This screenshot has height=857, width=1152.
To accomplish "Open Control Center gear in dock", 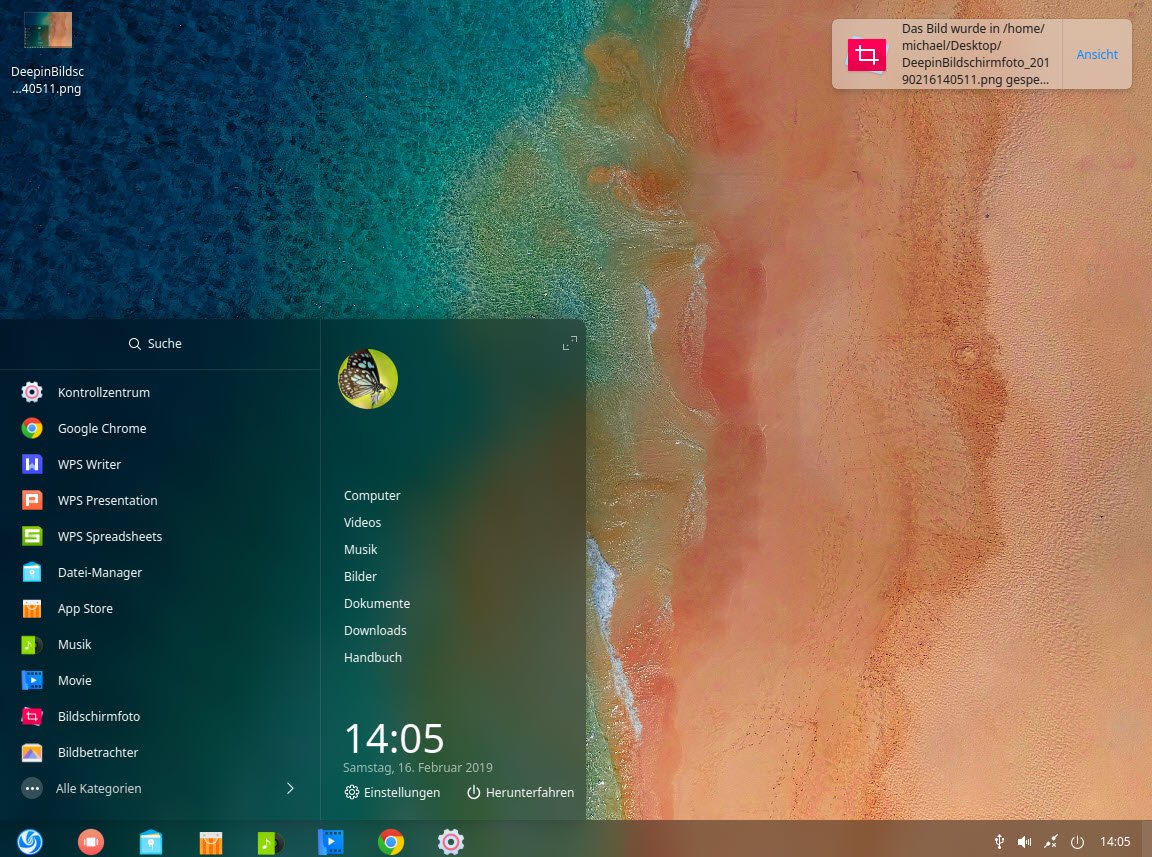I will tap(450, 842).
